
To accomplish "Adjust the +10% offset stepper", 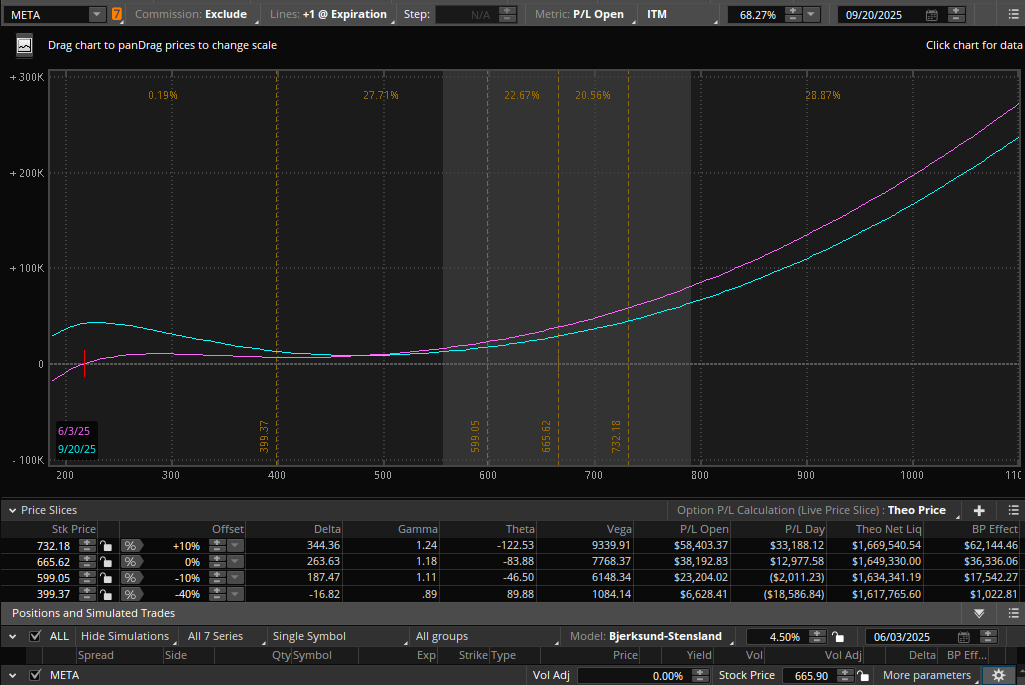I will tap(216, 545).
